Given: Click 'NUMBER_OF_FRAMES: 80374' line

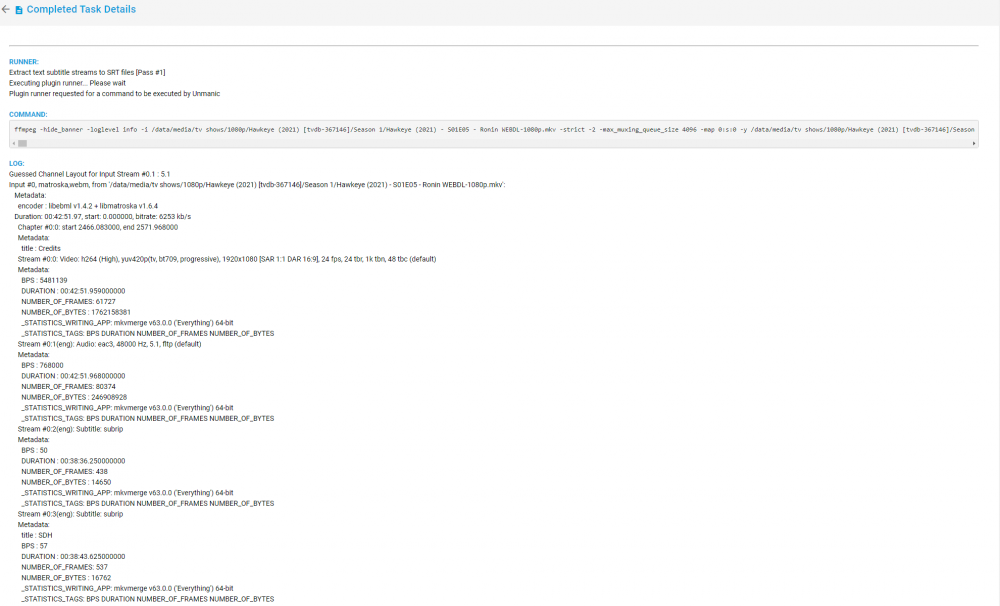Looking at the screenshot, I should click(68, 387).
